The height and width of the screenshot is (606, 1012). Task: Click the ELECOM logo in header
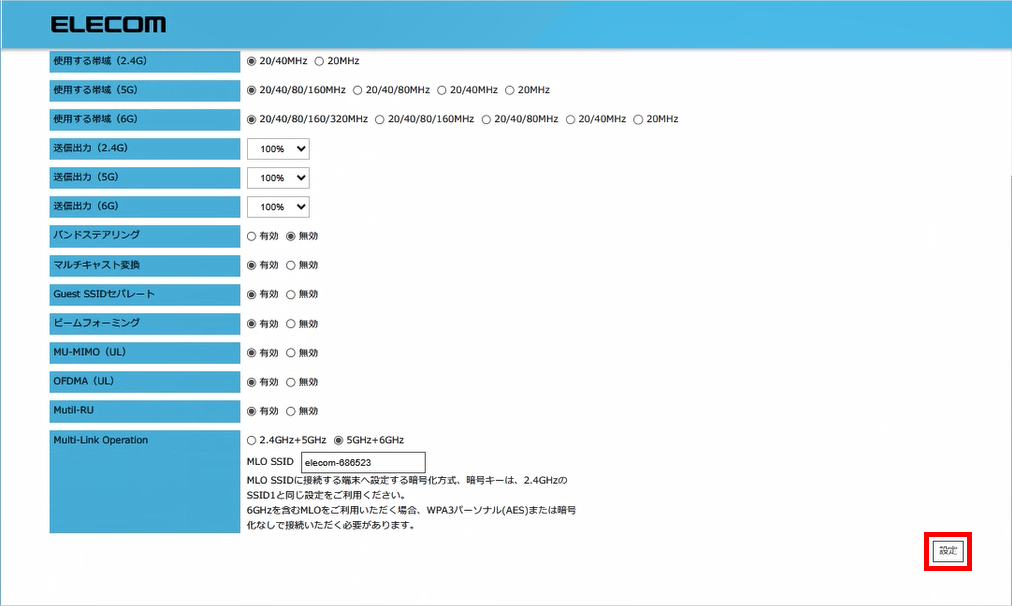pyautogui.click(x=108, y=24)
